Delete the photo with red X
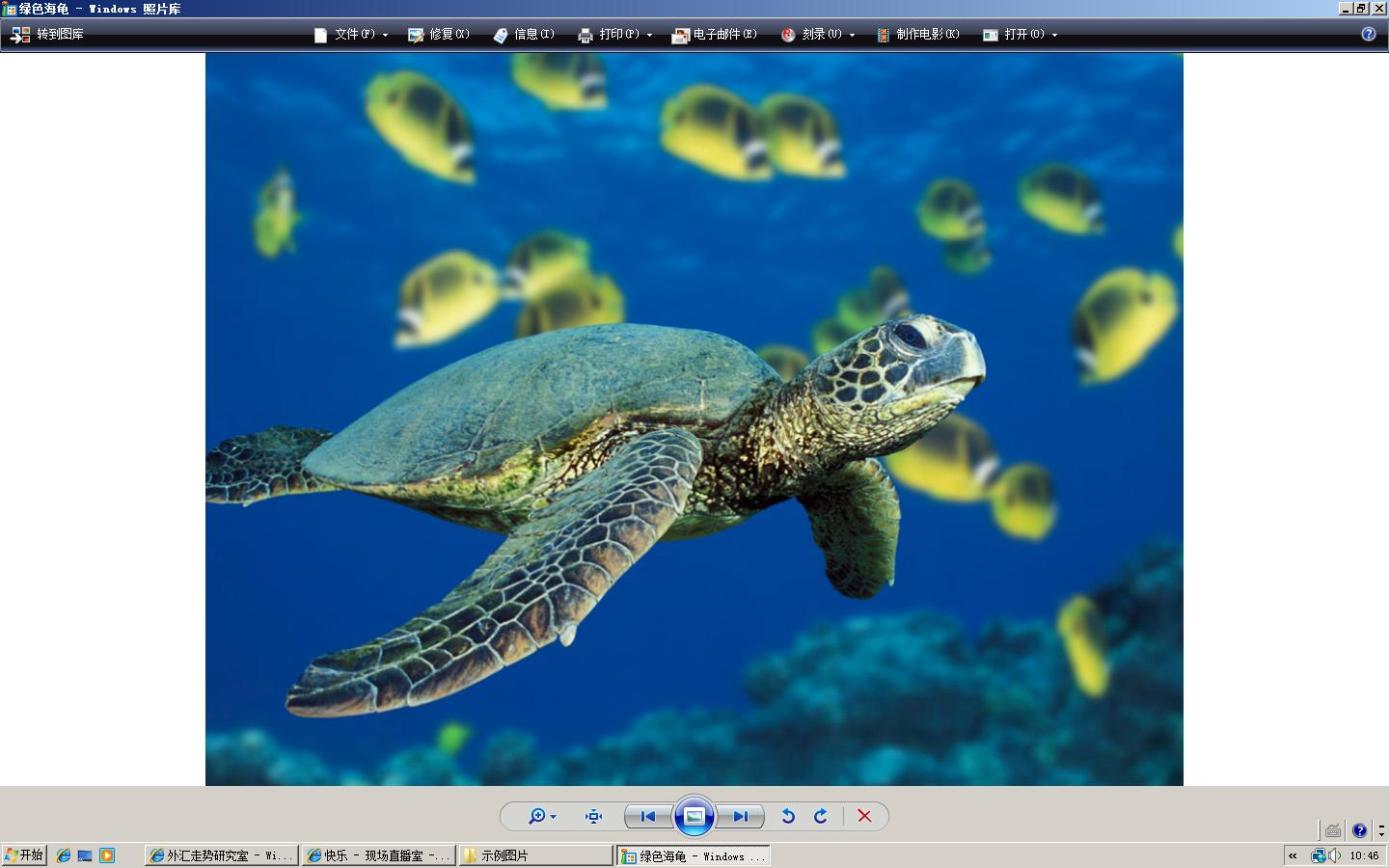This screenshot has width=1389, height=868. (x=864, y=816)
